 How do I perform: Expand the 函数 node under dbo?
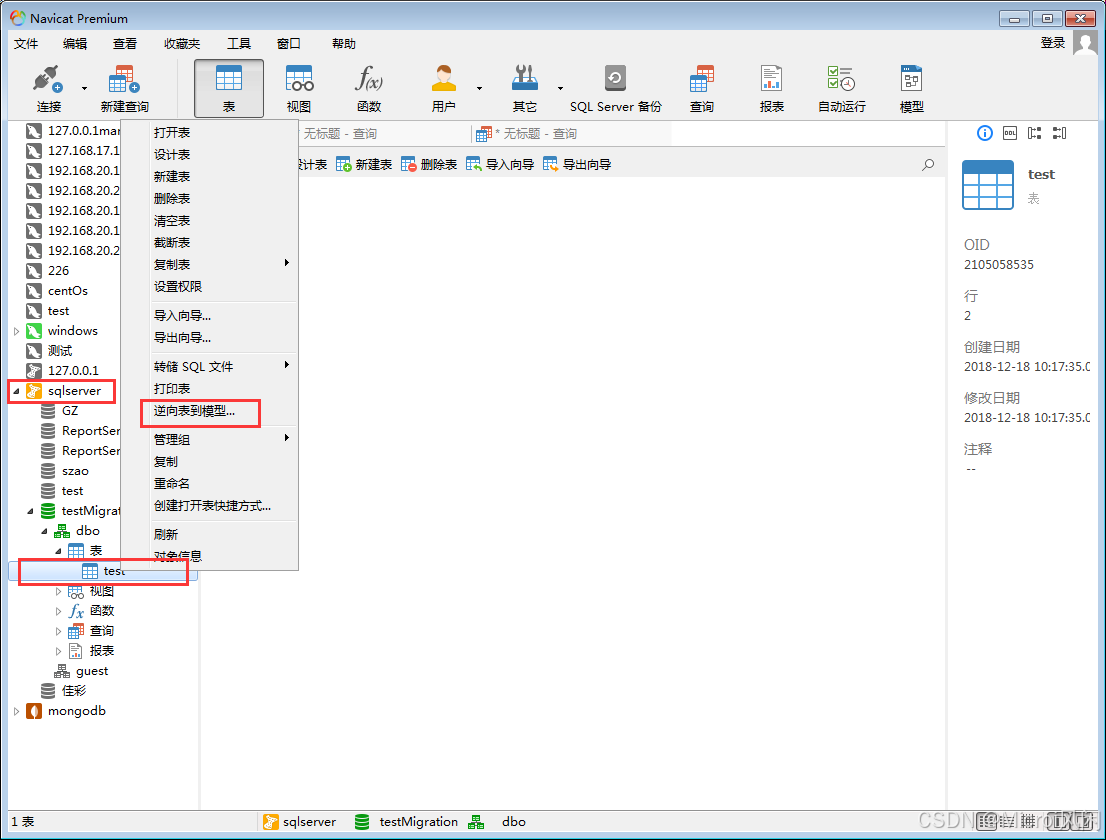tap(59, 611)
